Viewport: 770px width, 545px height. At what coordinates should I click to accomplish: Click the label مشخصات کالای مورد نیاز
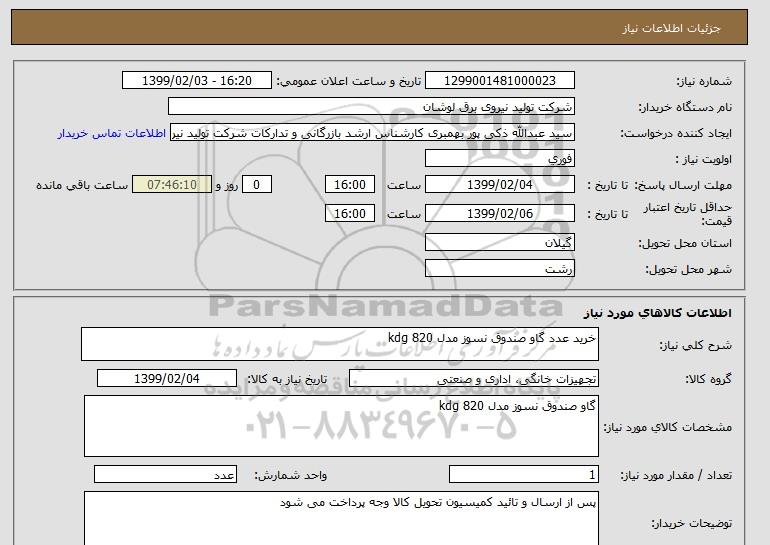pyautogui.click(x=667, y=427)
